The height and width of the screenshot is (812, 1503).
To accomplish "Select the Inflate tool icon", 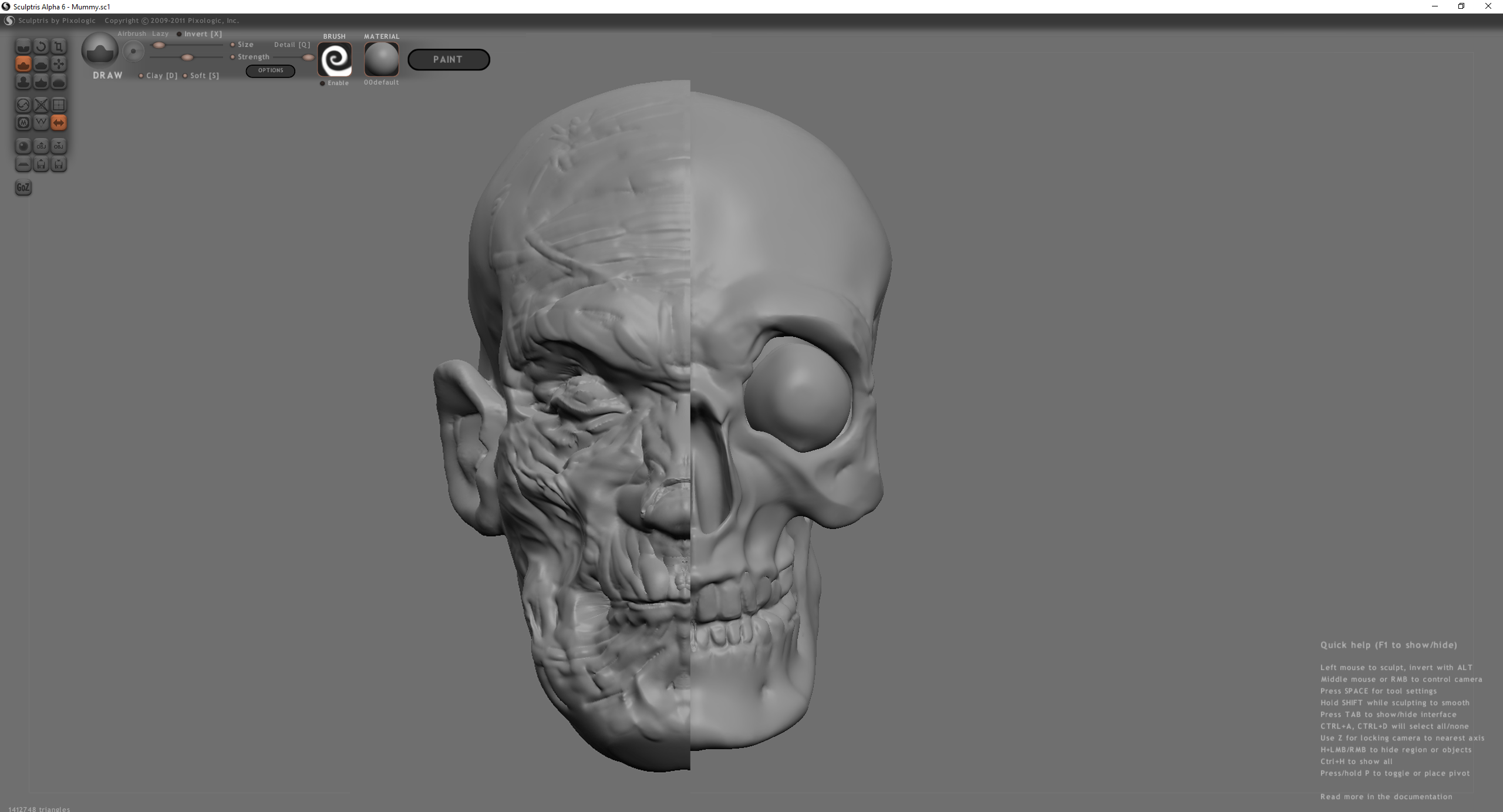I will coord(23,82).
